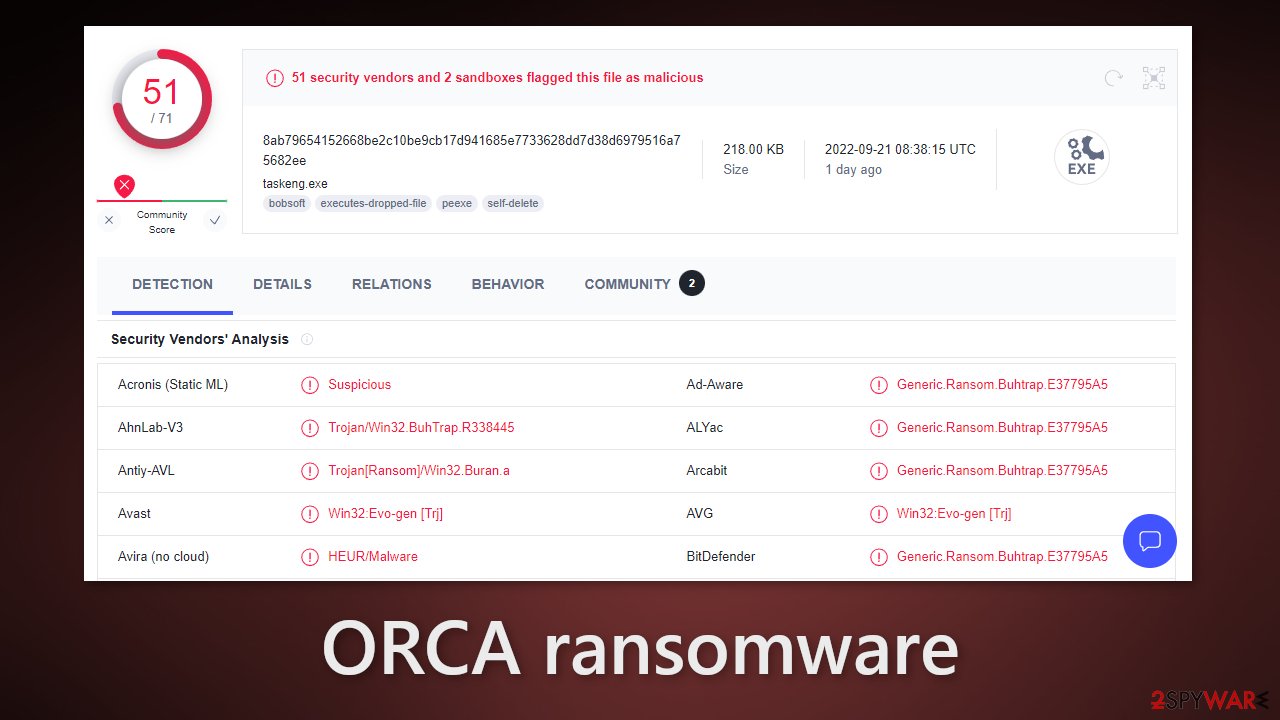Click the self-delete tag

(513, 203)
